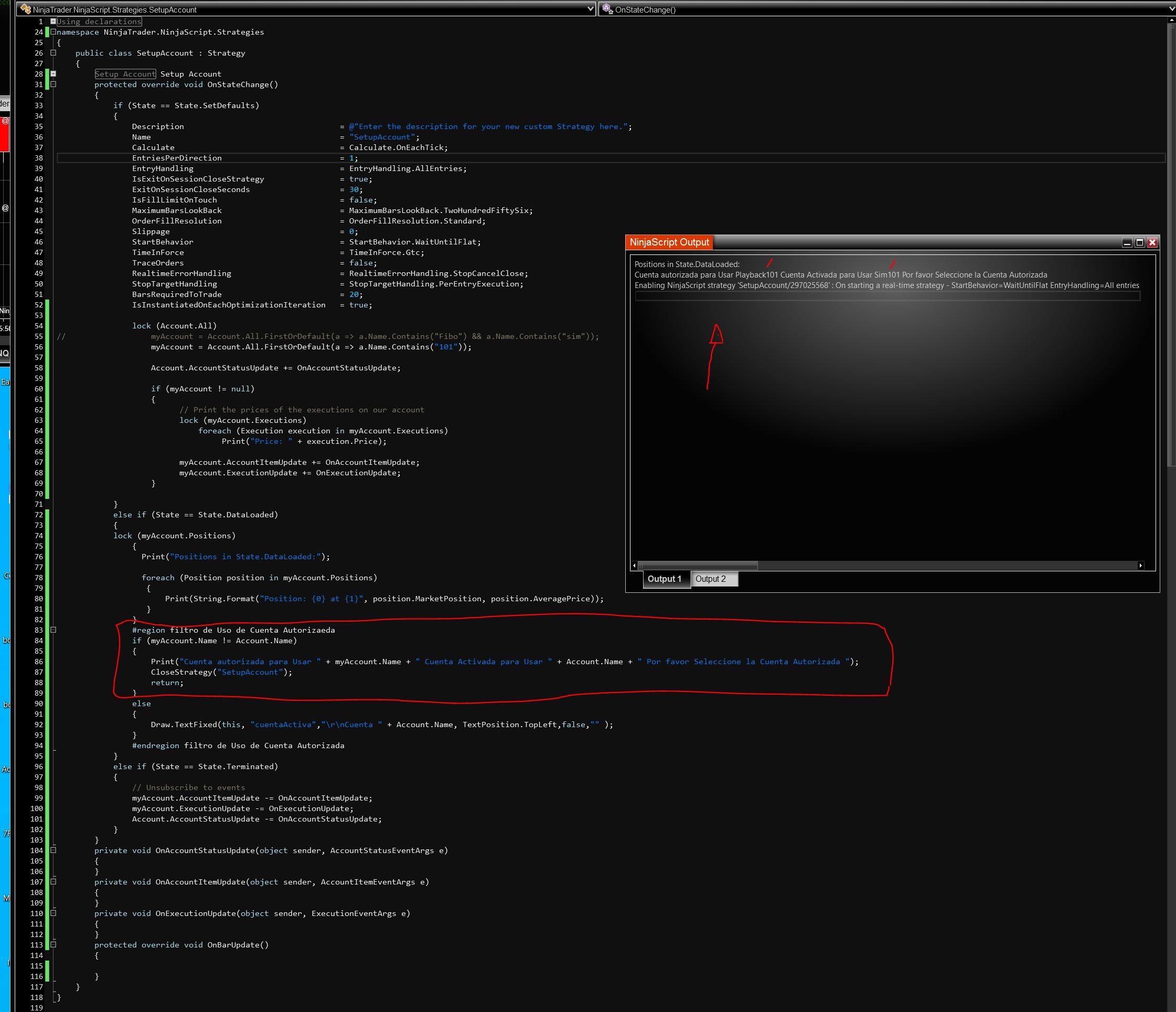Collapse the OnStateChange() method
This screenshot has height=1012, width=1176.
pos(54,84)
